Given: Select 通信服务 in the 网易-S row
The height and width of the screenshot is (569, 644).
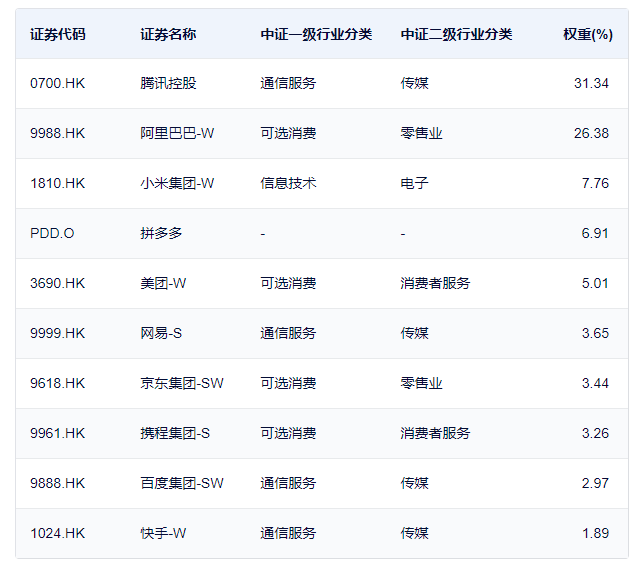Looking at the screenshot, I should point(288,333).
